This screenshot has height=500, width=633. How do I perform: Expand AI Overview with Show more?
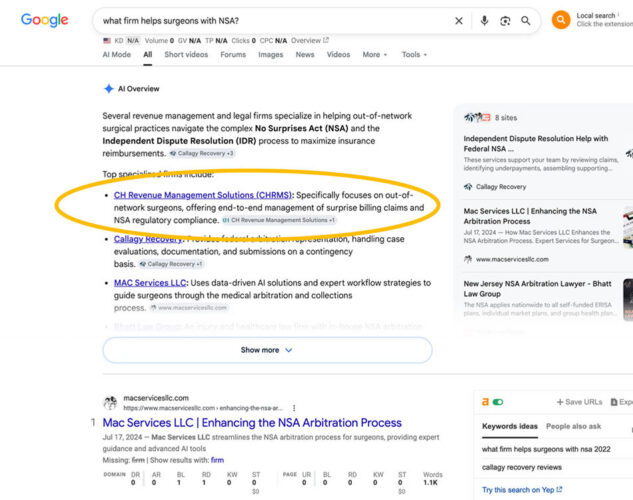(x=267, y=350)
